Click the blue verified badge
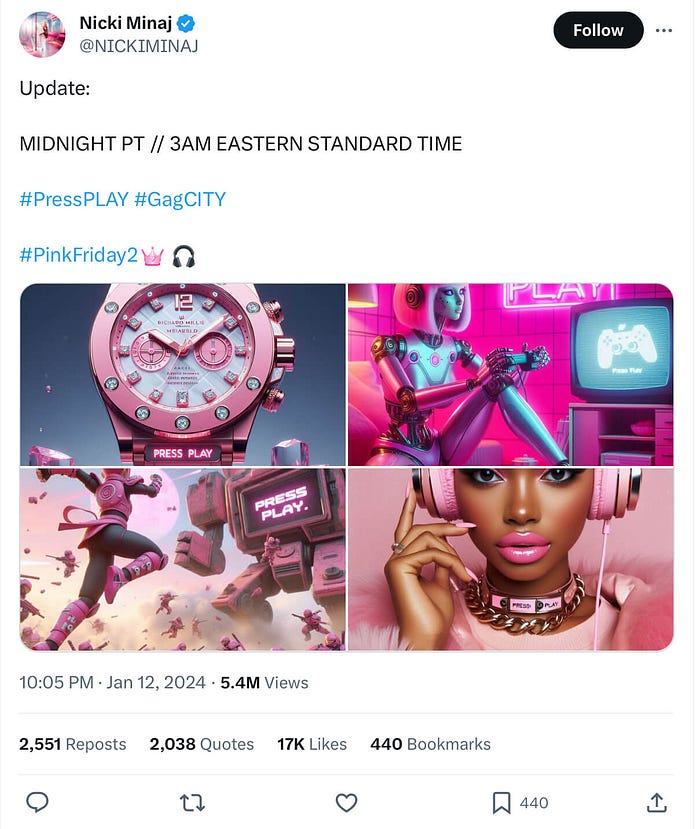This screenshot has height=829, width=700. (186, 23)
